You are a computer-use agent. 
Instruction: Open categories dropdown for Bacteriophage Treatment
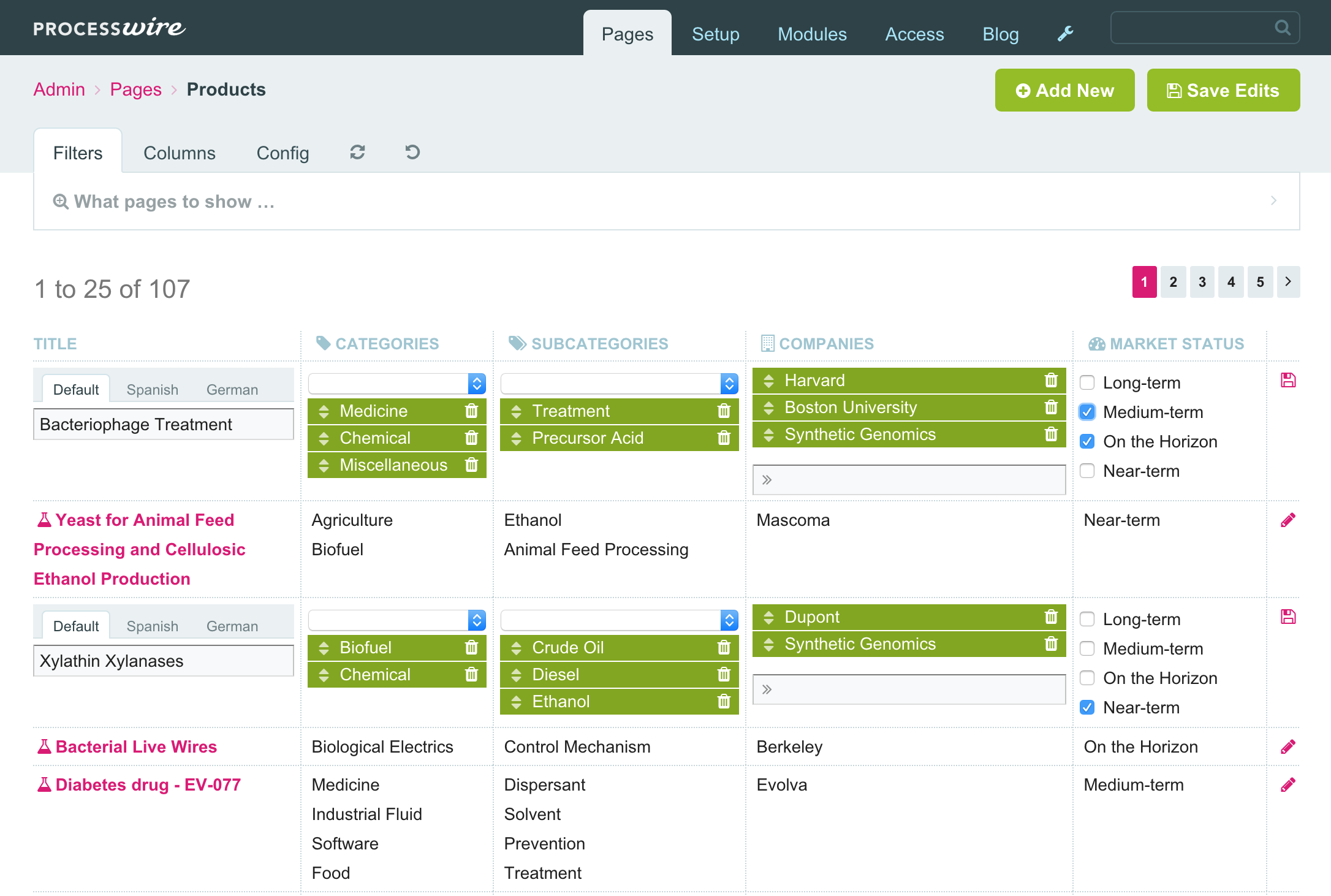click(397, 384)
